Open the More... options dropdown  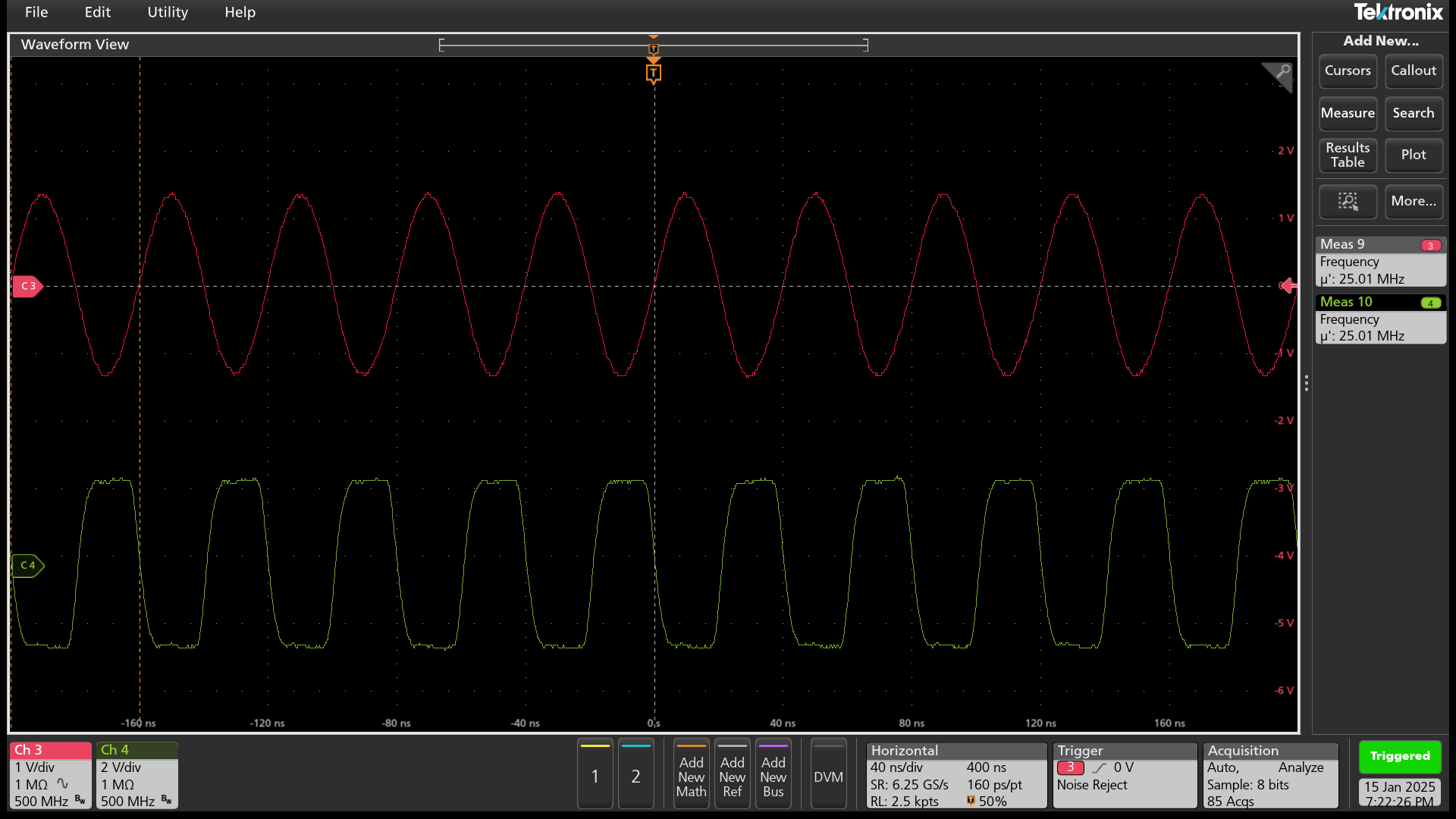(1414, 201)
